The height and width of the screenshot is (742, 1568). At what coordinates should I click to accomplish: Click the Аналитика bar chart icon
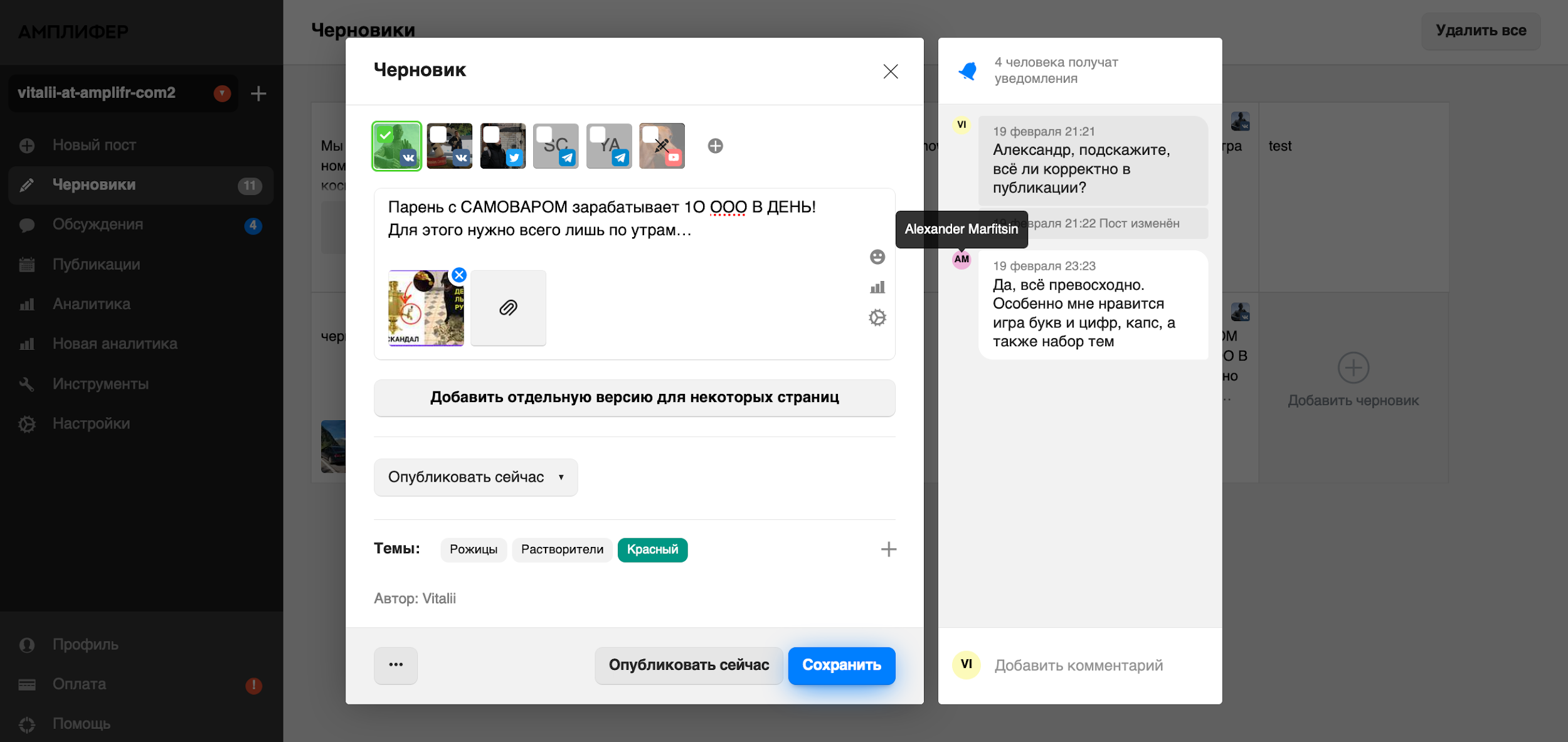27,304
